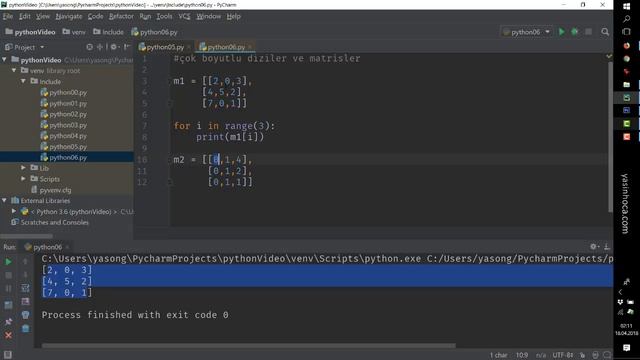This screenshot has height=360, width=640.
Task: Expand the Scripts folder
Action: click(24, 179)
